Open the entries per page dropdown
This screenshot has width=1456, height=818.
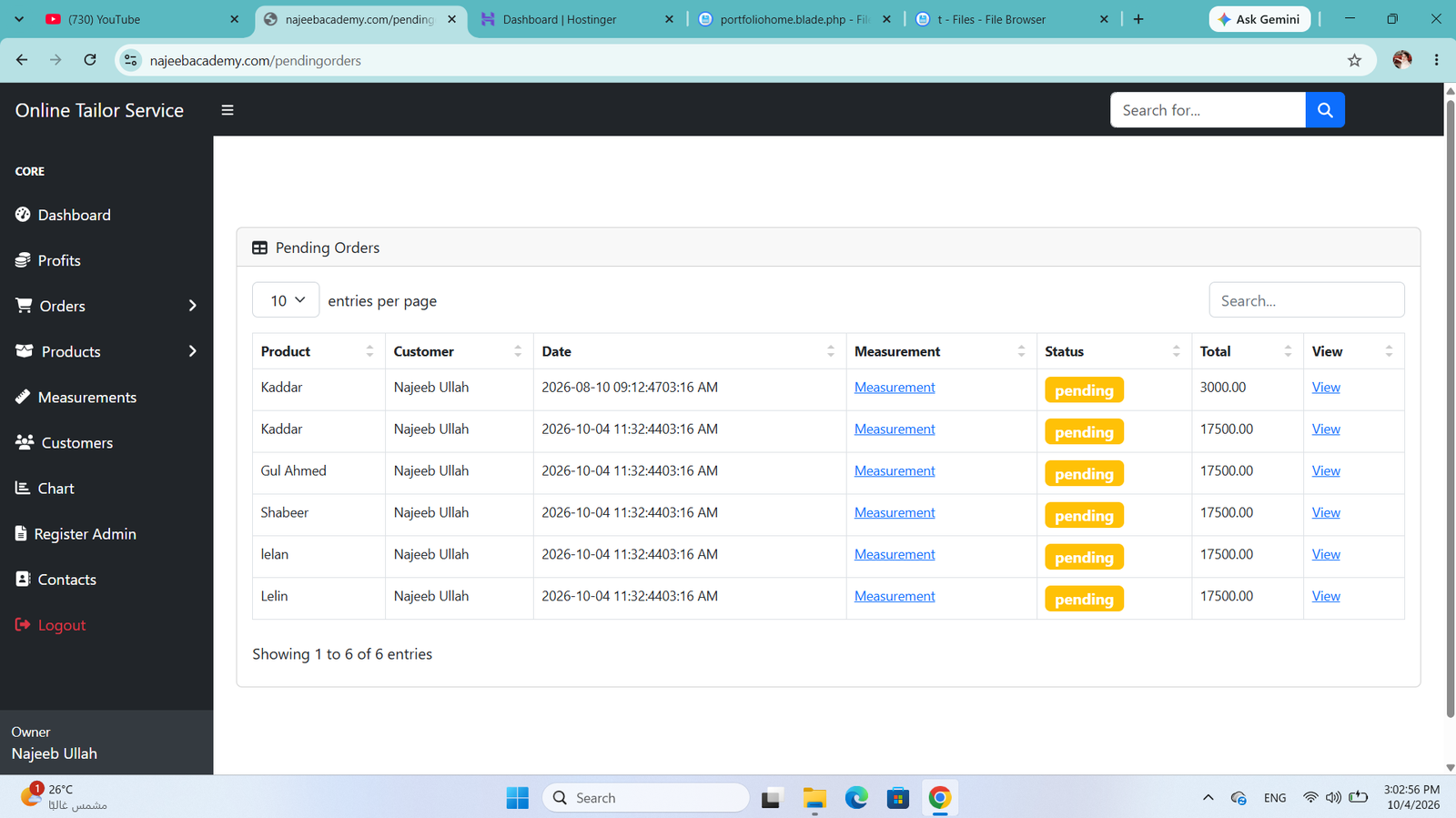286,300
